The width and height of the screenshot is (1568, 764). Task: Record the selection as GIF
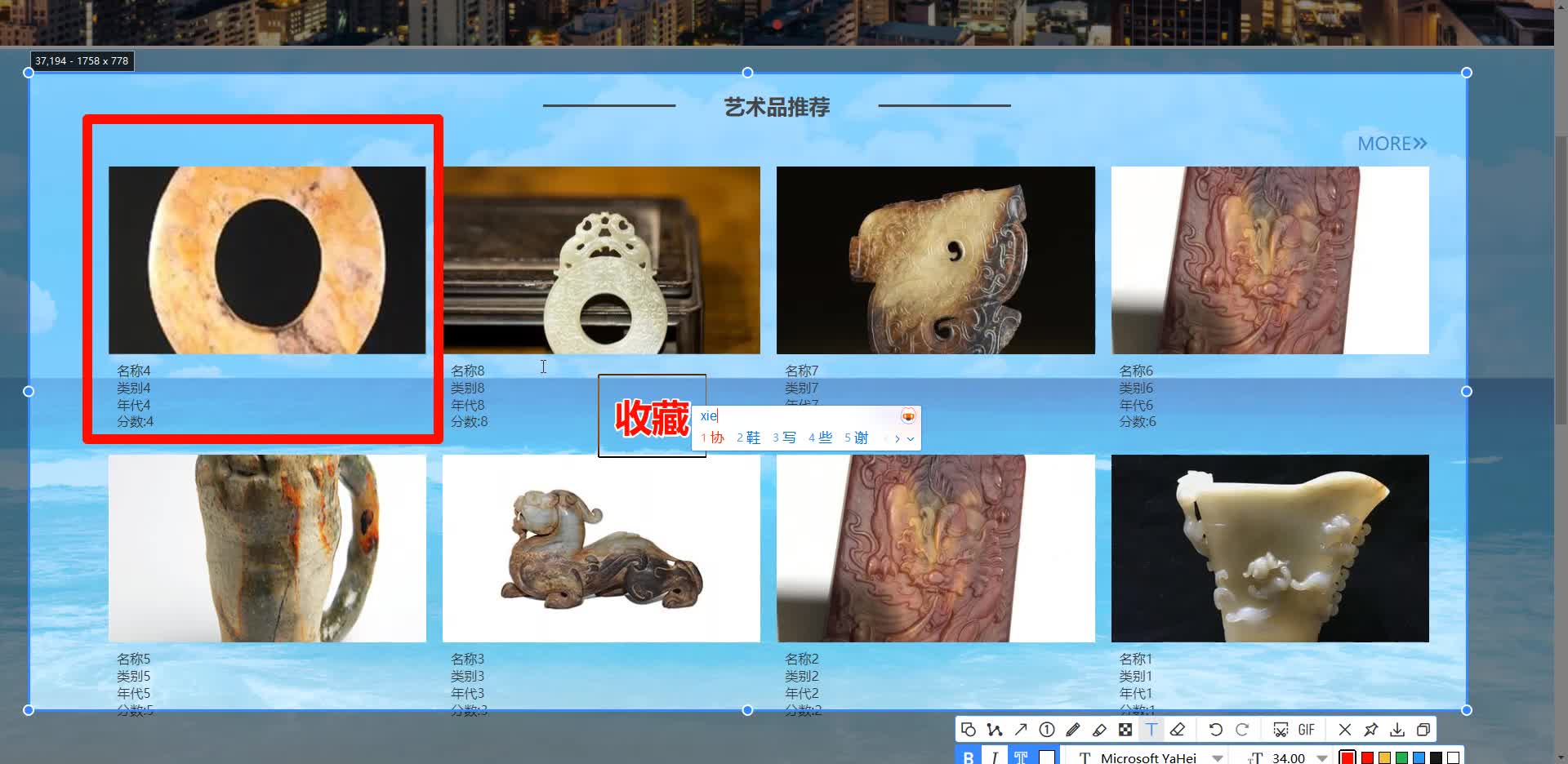(x=1307, y=730)
